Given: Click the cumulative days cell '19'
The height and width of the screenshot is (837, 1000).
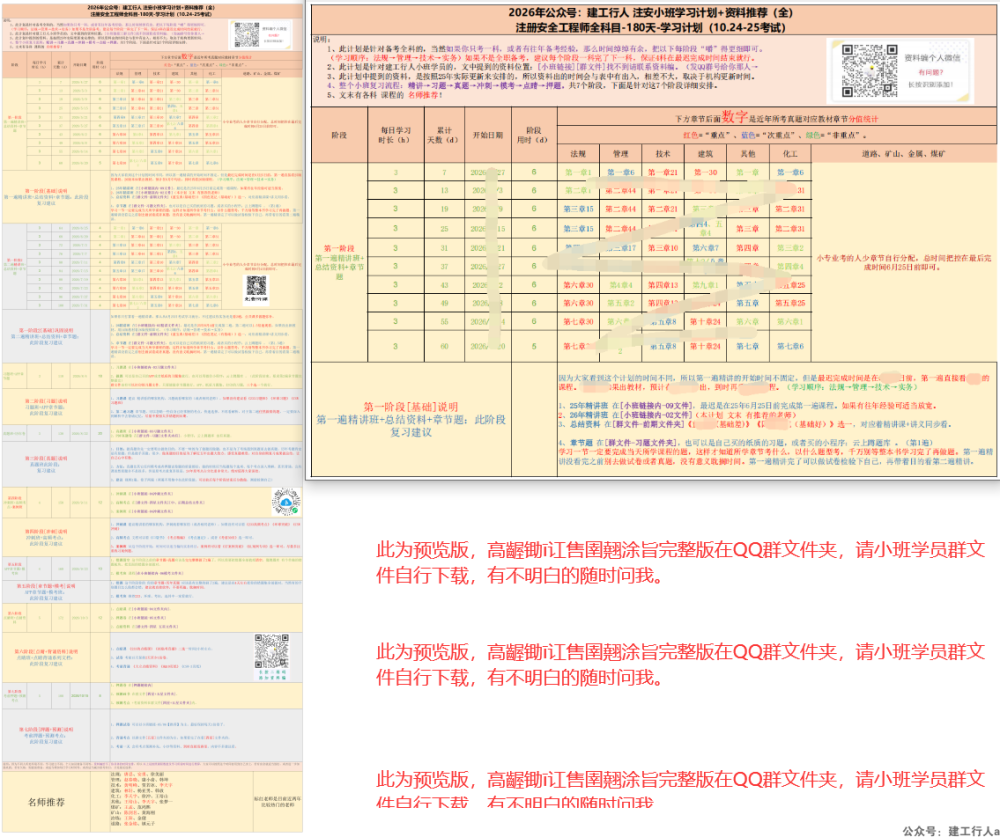Looking at the screenshot, I should pos(444,209).
